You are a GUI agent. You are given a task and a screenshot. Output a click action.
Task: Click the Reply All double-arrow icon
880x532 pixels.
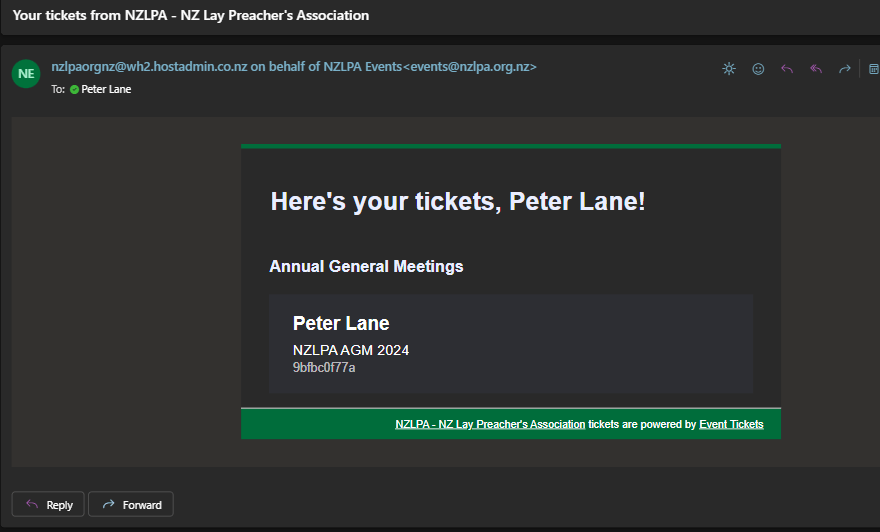[816, 69]
